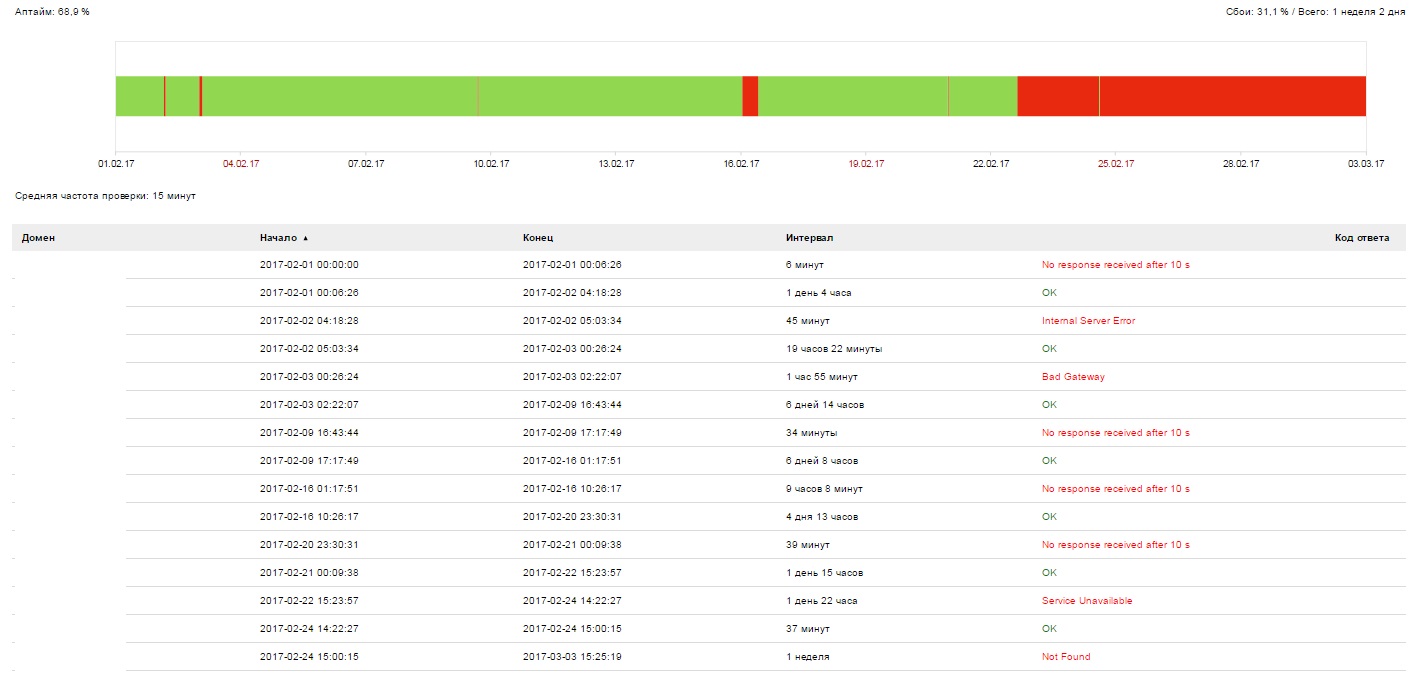Click the red outage block near 16.02.17
Screen dimensions: 1417x681
tap(750, 96)
